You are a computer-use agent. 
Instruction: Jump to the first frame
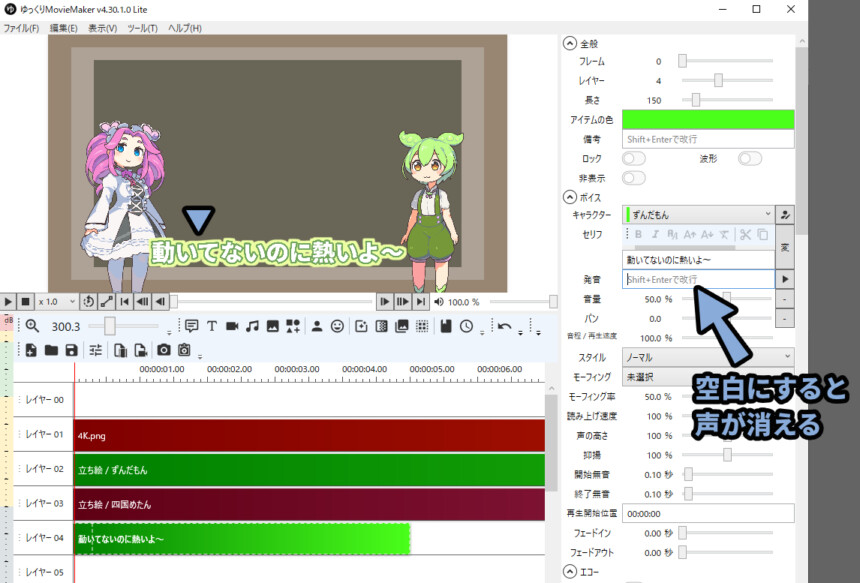[125, 302]
